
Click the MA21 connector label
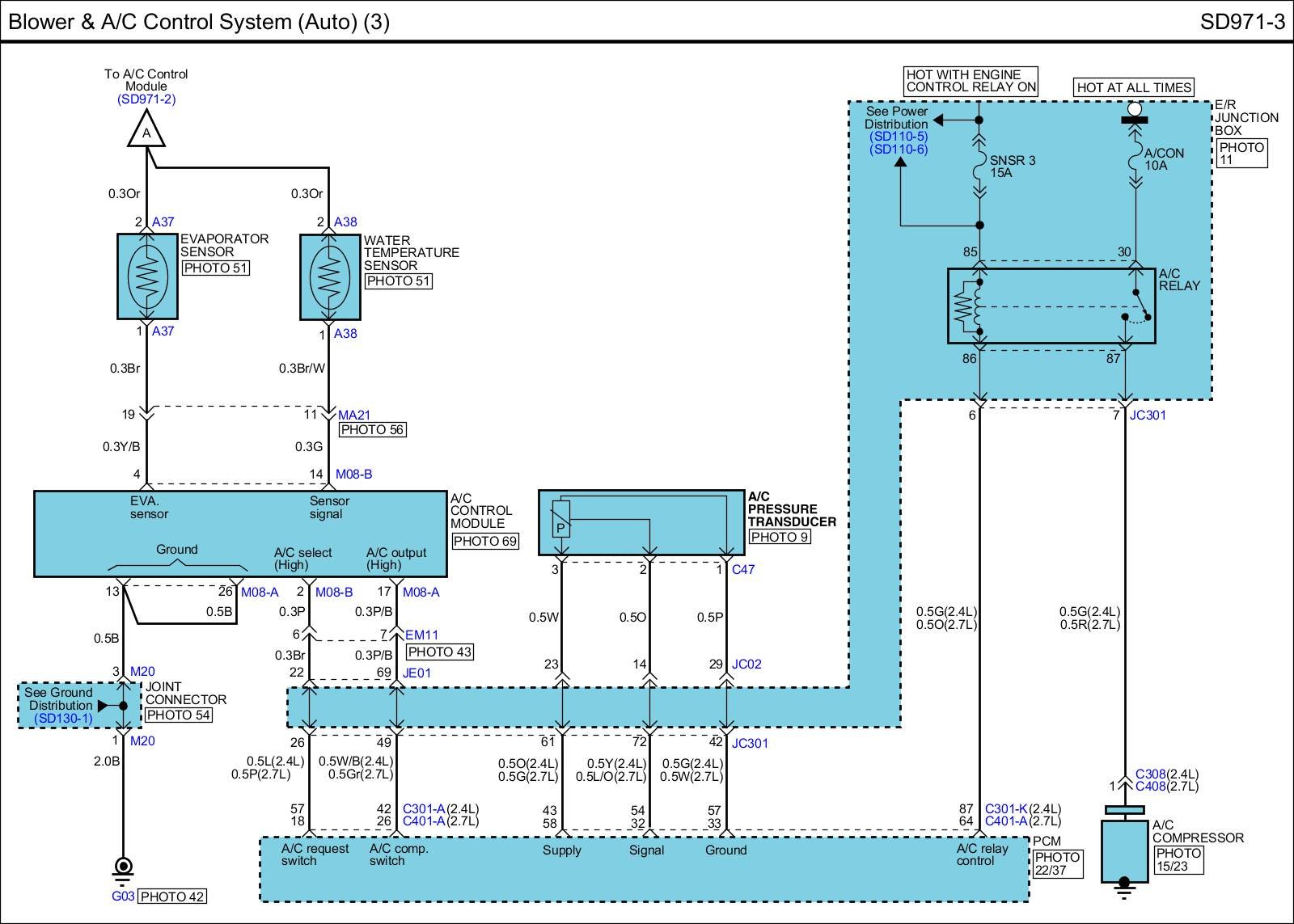tap(354, 416)
